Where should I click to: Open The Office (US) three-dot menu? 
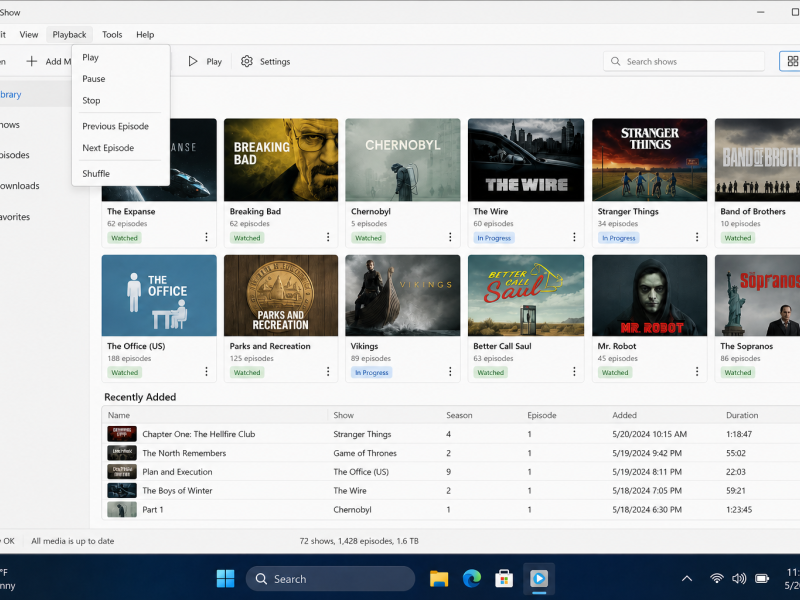coord(206,371)
